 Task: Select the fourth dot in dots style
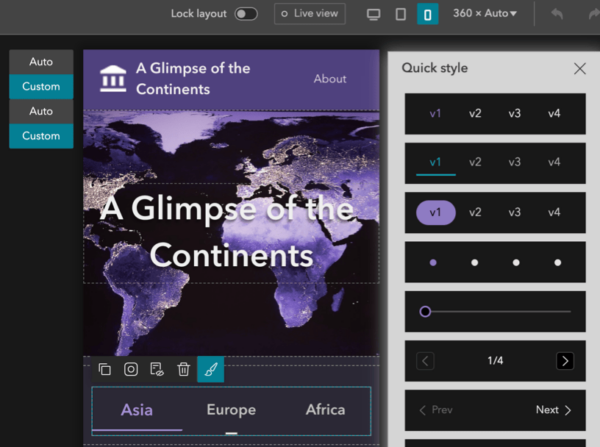(558, 263)
